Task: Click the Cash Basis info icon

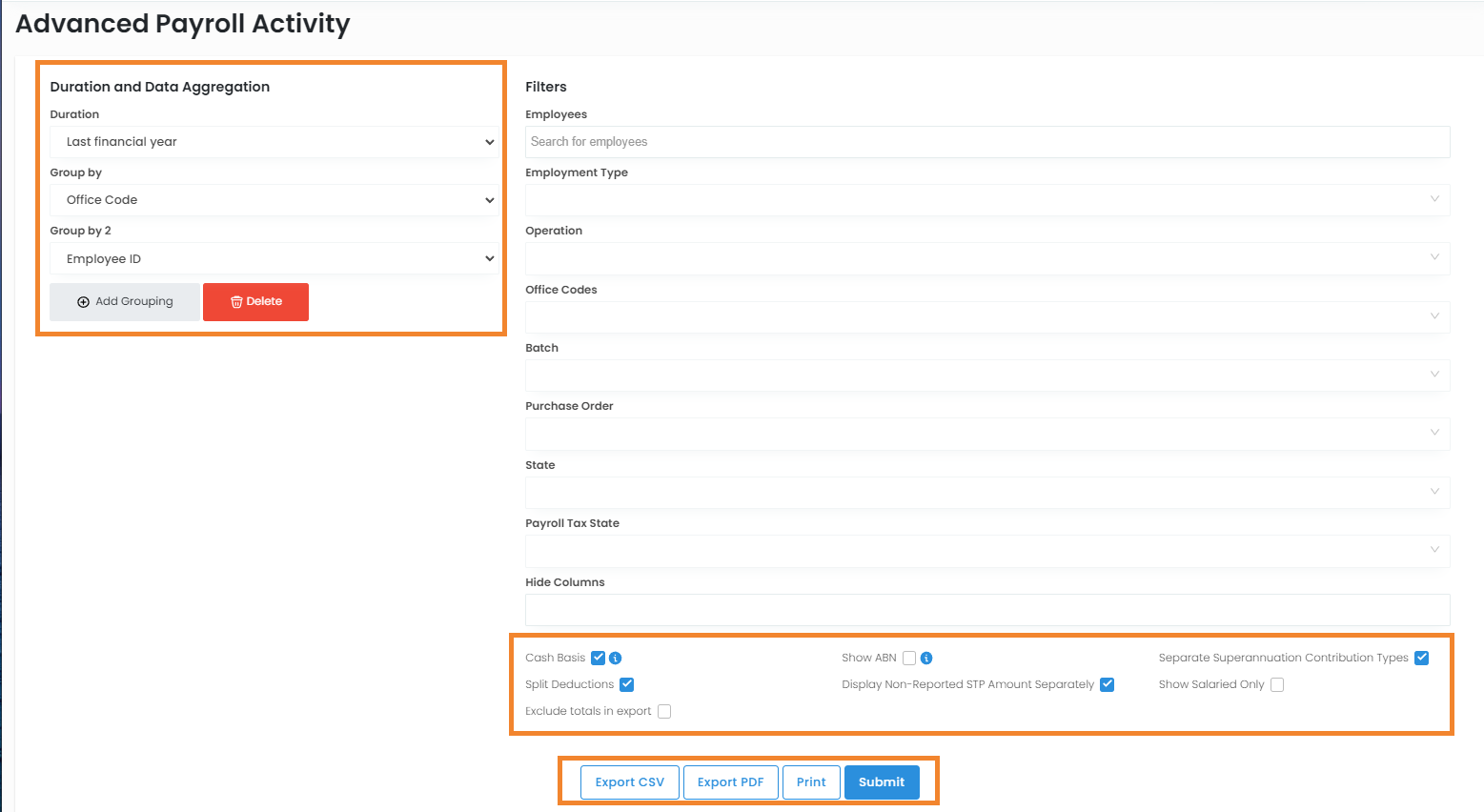Action: [616, 659]
